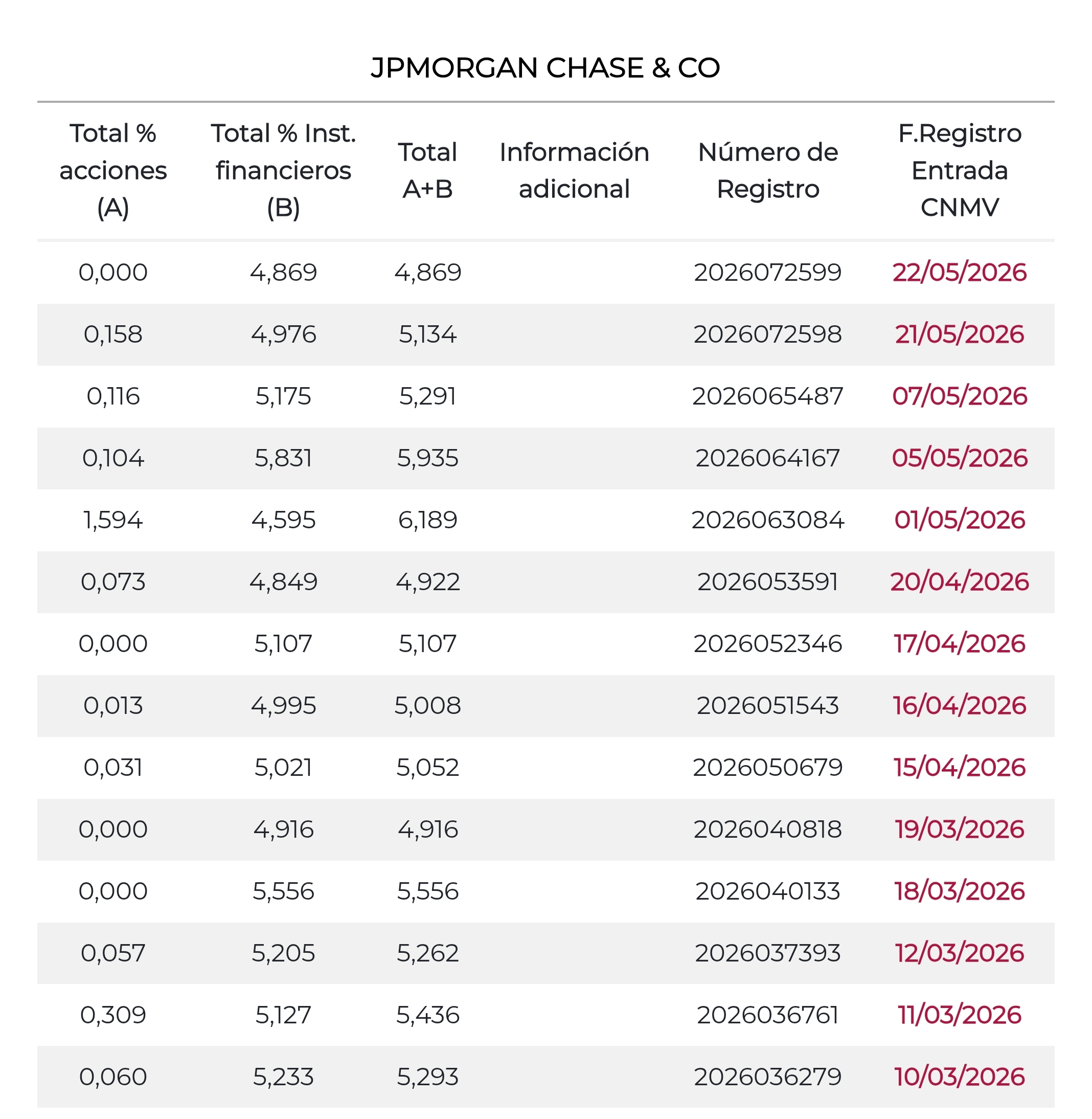
Task: Open the 21/05/2026 registration date link
Action: [960, 334]
